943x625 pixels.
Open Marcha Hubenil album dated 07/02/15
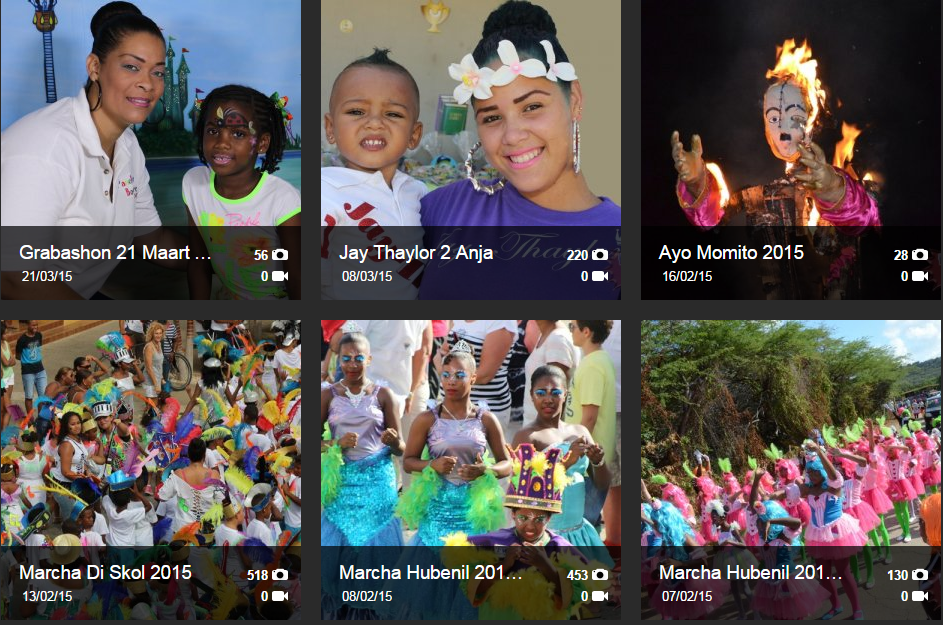(x=750, y=573)
